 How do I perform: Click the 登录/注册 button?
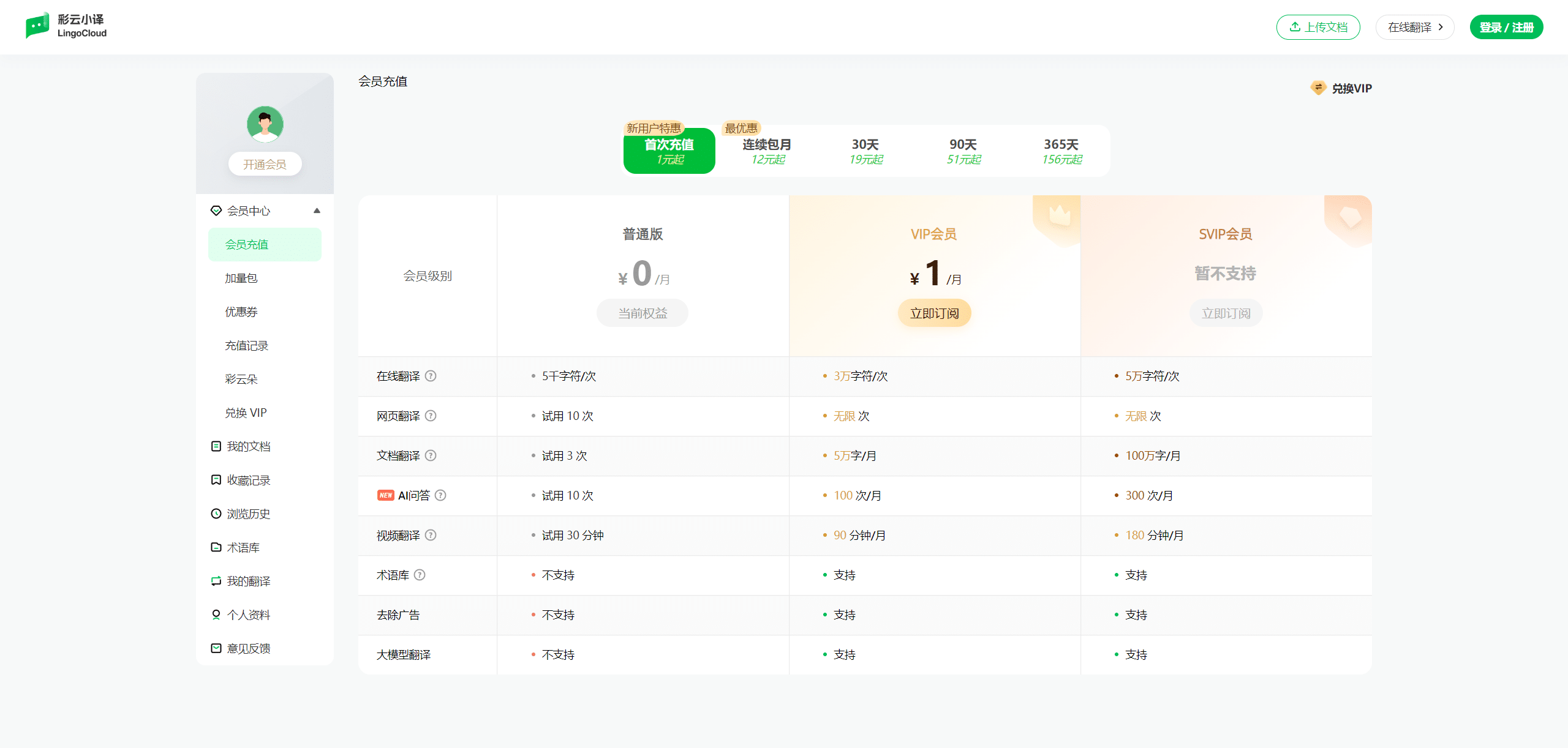click(x=1506, y=27)
